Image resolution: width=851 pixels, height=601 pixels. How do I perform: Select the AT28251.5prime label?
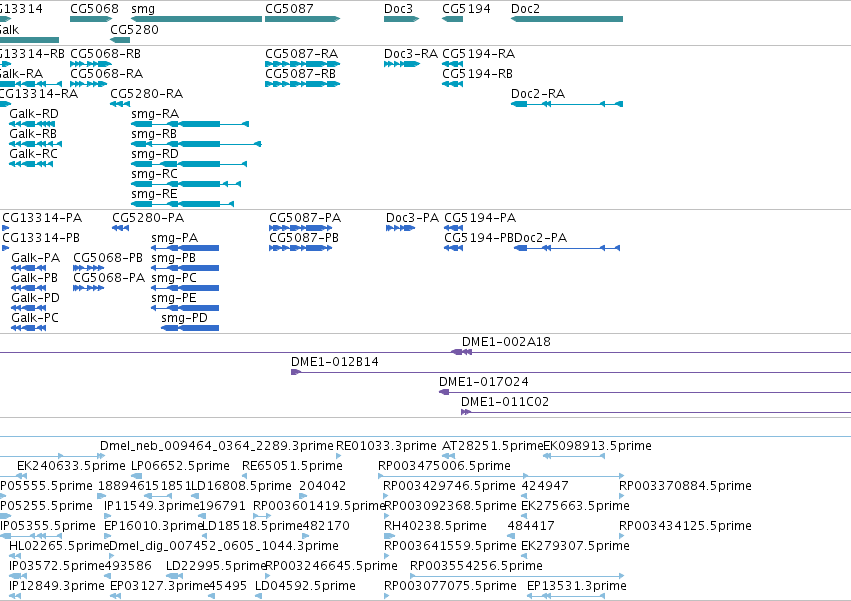pos(492,446)
